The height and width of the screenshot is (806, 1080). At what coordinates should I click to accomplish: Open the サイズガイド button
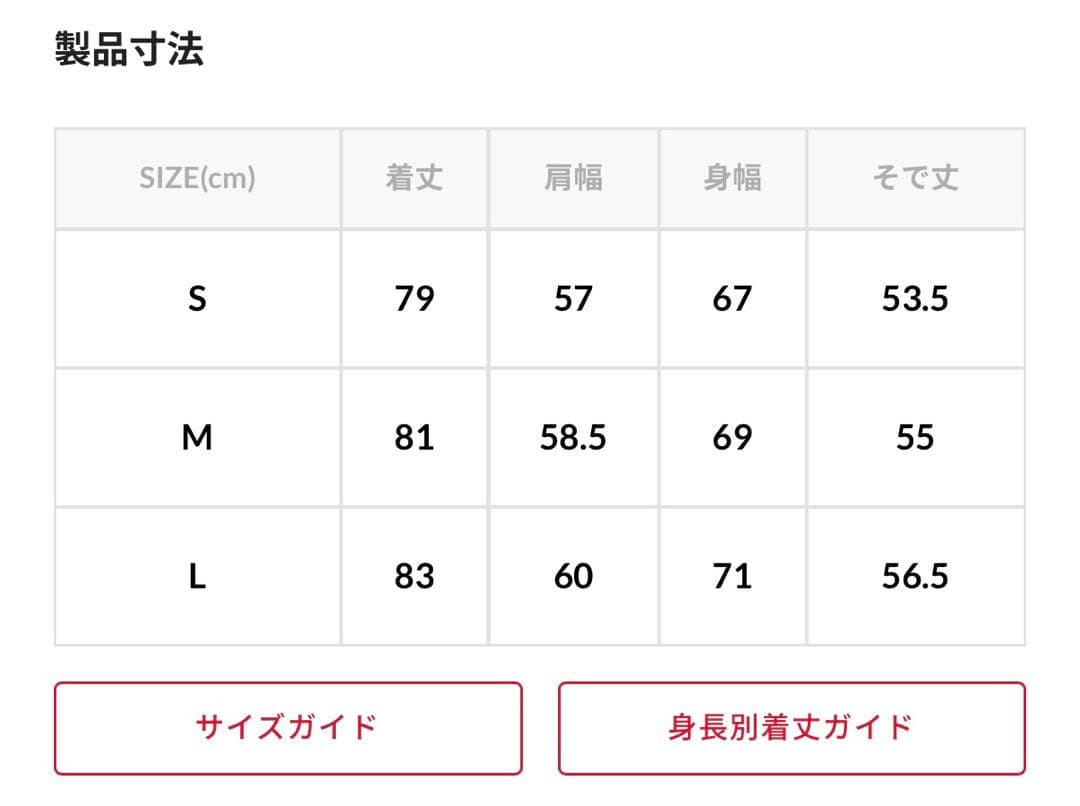pos(288,728)
